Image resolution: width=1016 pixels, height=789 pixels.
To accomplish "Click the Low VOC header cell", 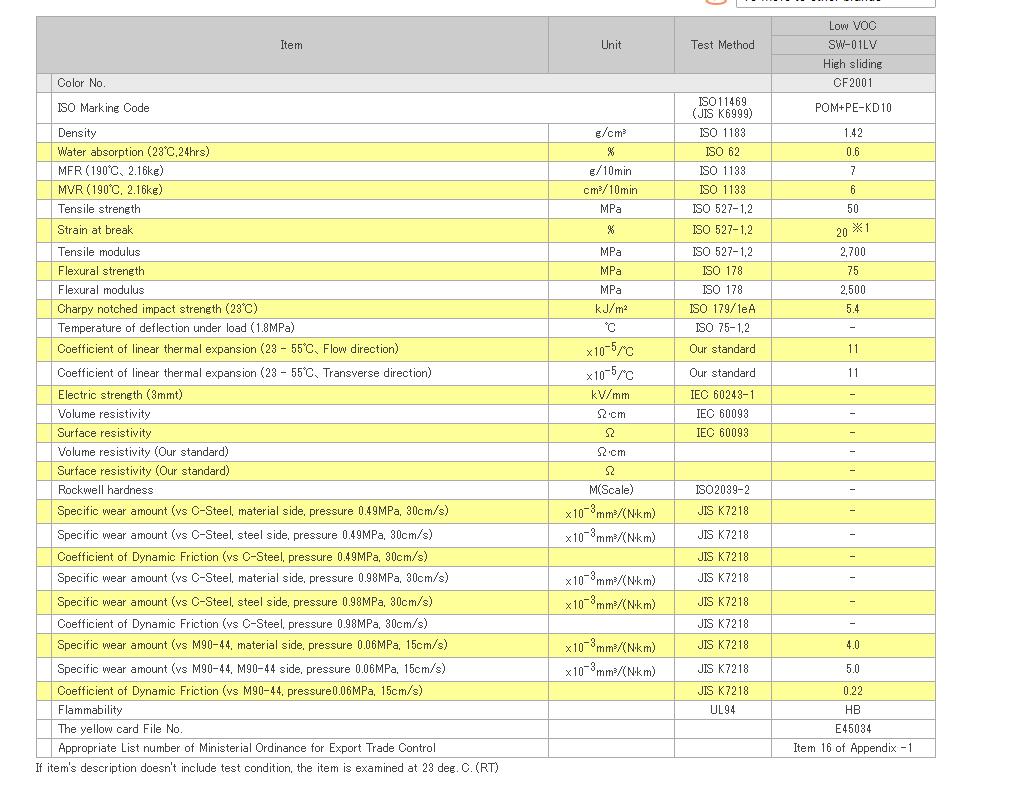I will 853,26.
